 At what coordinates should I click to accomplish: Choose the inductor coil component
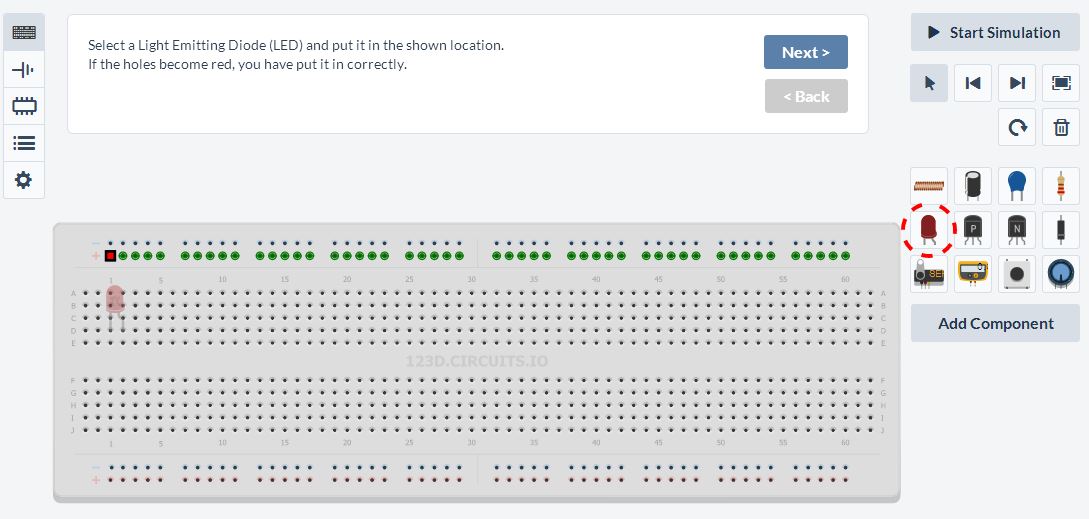(929, 186)
